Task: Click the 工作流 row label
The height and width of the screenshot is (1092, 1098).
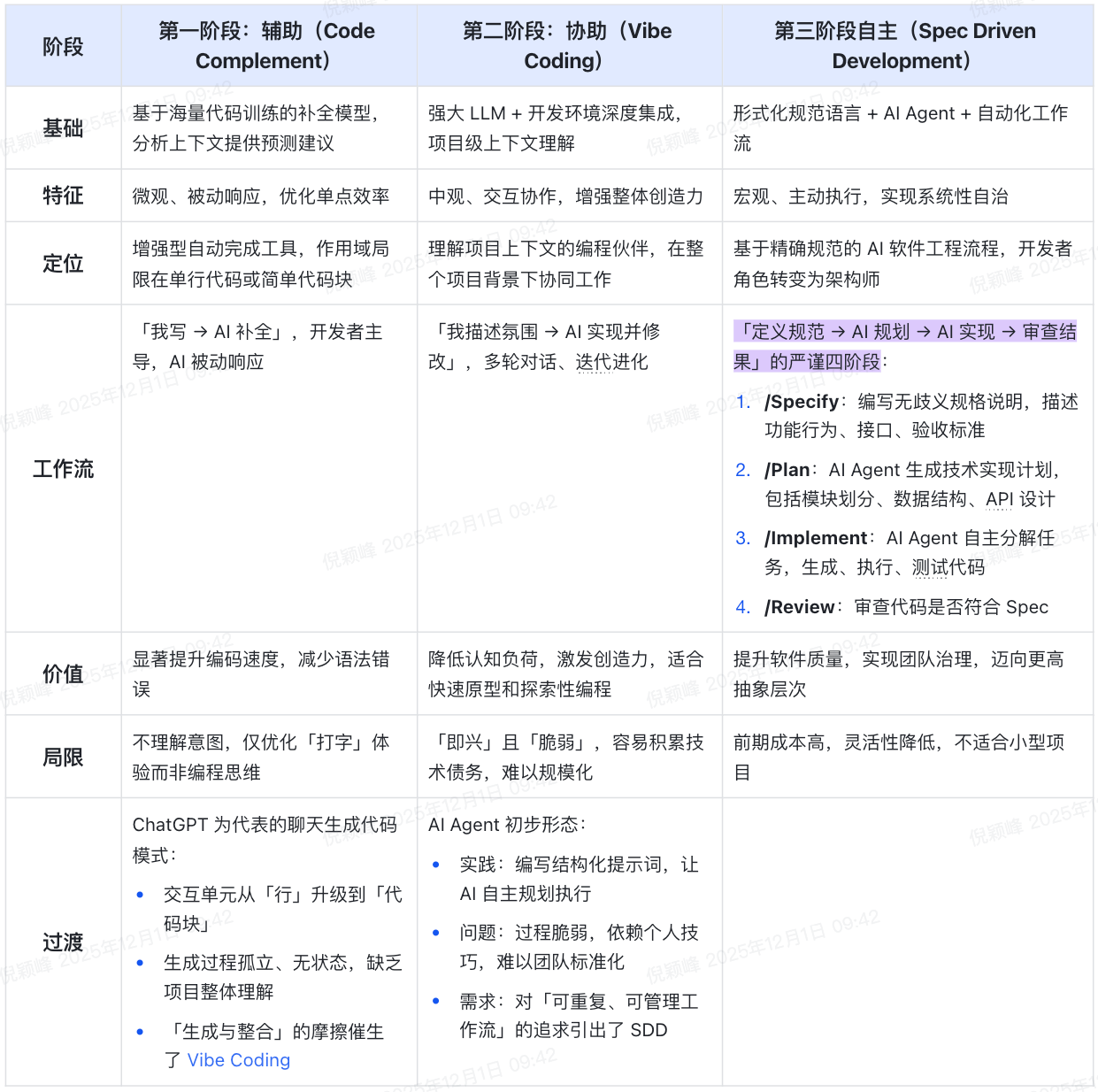Action: (x=63, y=469)
